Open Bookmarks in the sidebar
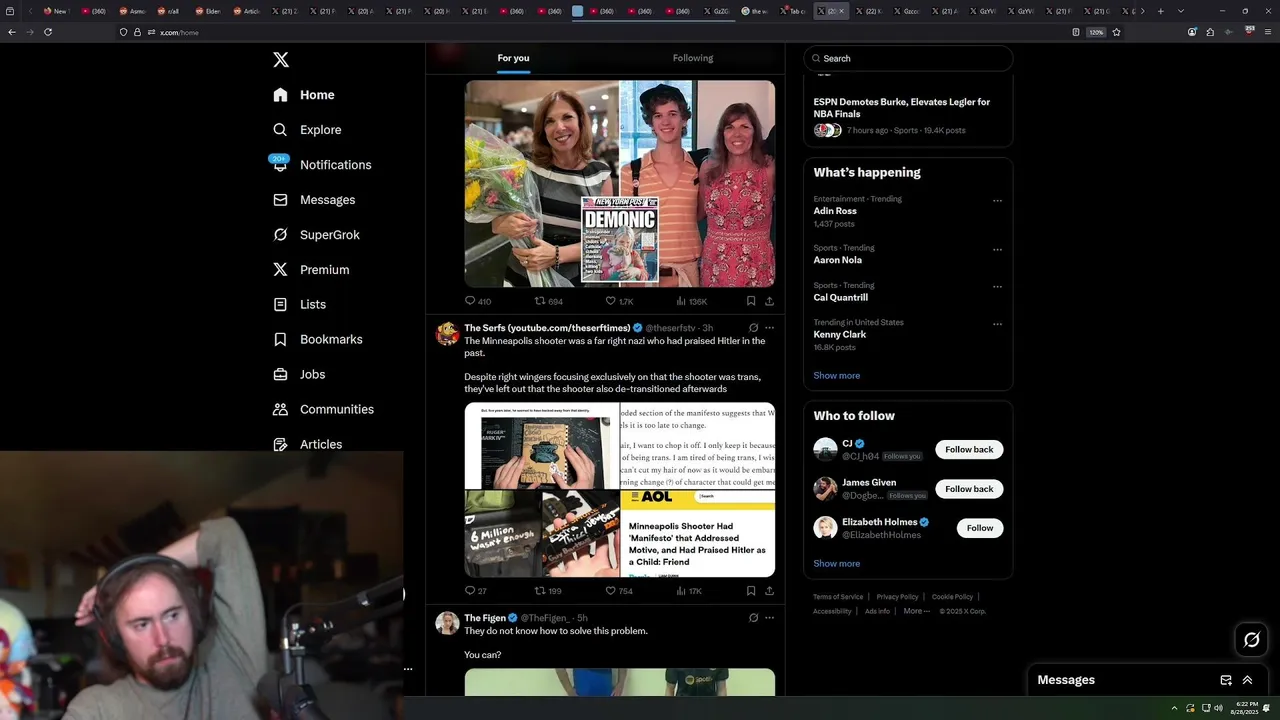 [x=317, y=339]
